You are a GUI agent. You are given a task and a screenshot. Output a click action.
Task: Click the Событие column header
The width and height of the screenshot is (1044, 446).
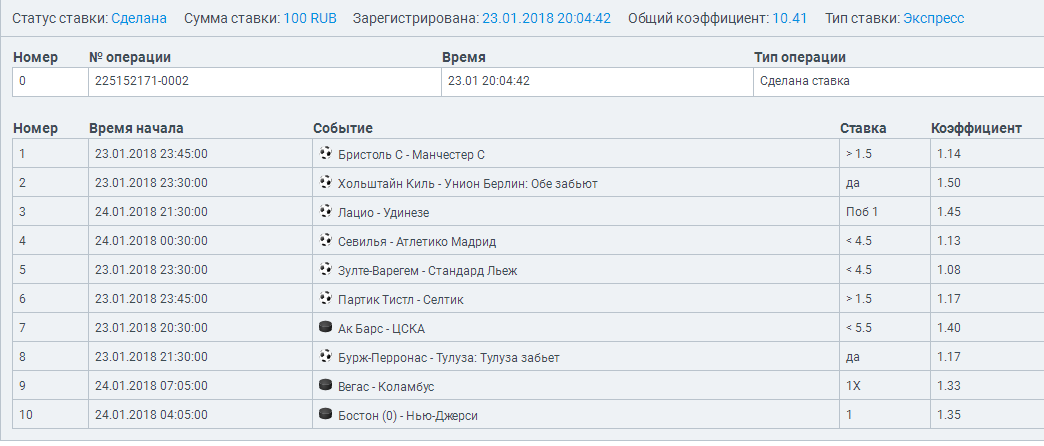343,128
